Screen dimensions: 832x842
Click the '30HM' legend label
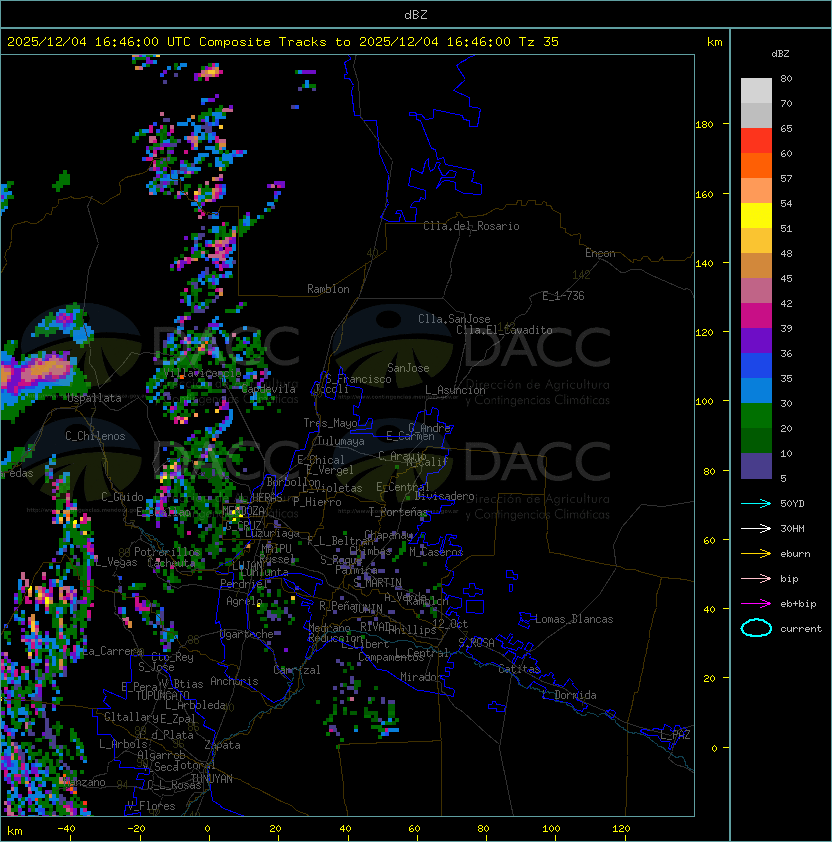tap(792, 529)
